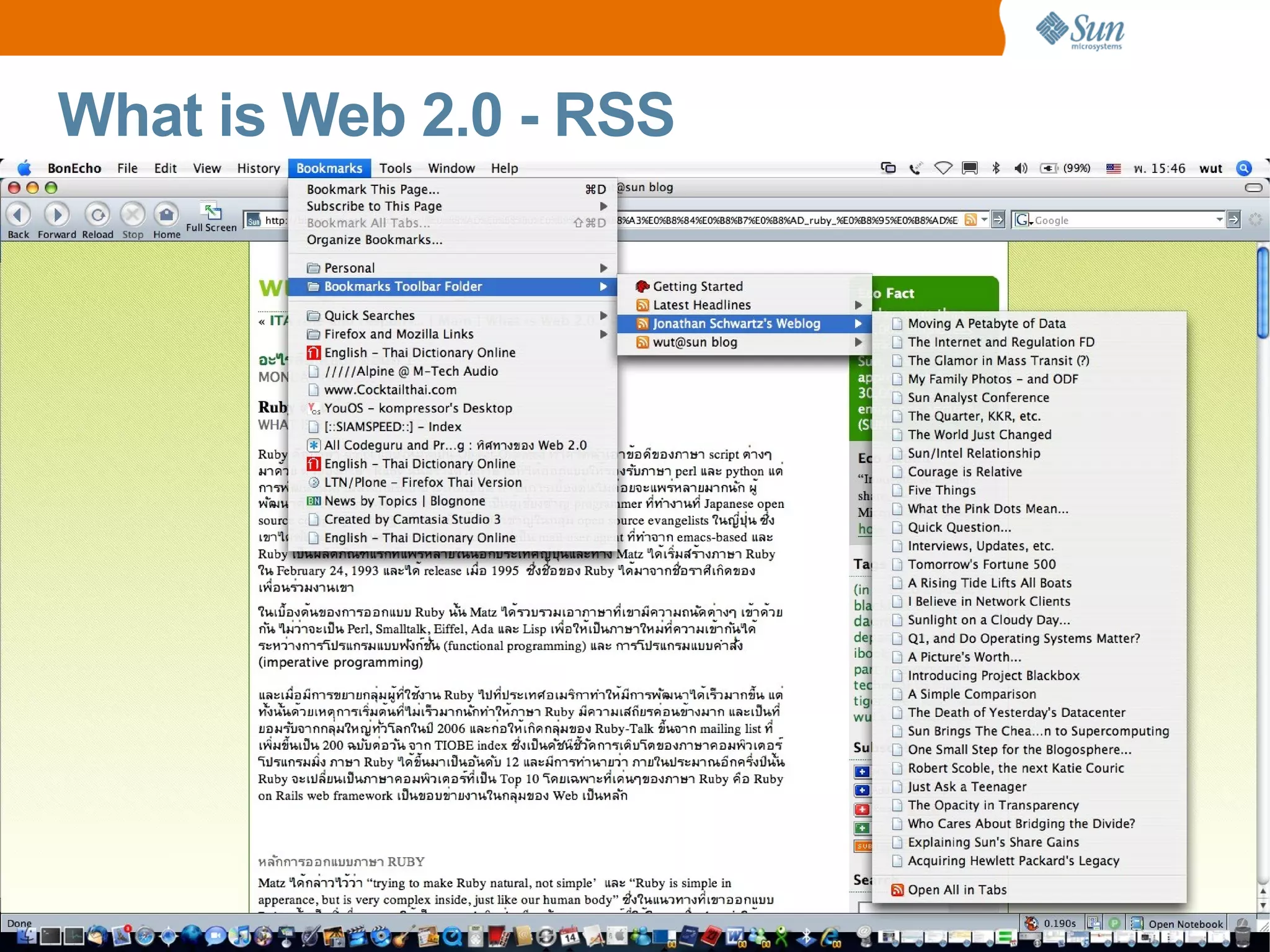Click the battery status indicator

(1065, 168)
